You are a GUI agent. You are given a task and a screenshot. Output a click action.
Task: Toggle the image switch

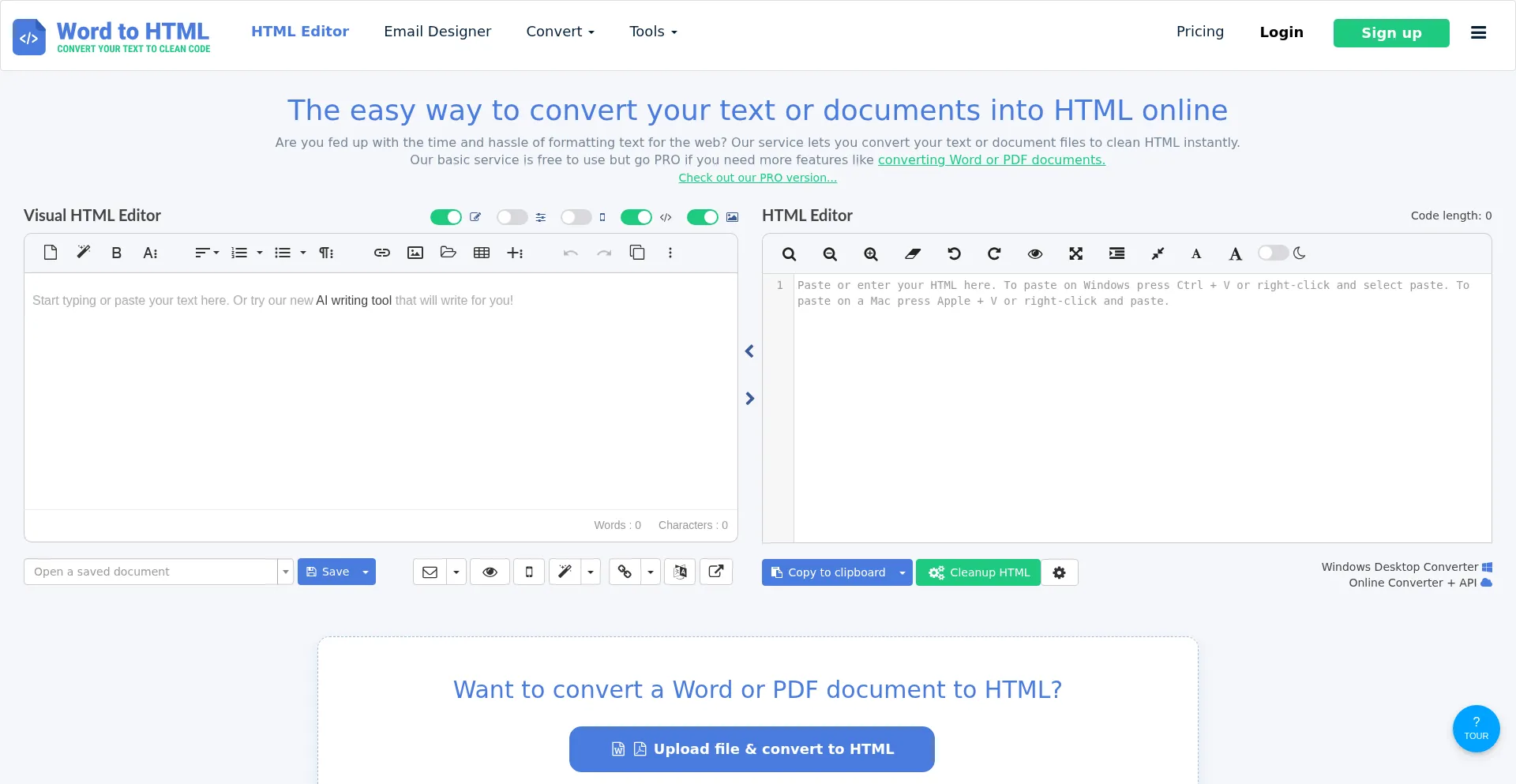[703, 217]
